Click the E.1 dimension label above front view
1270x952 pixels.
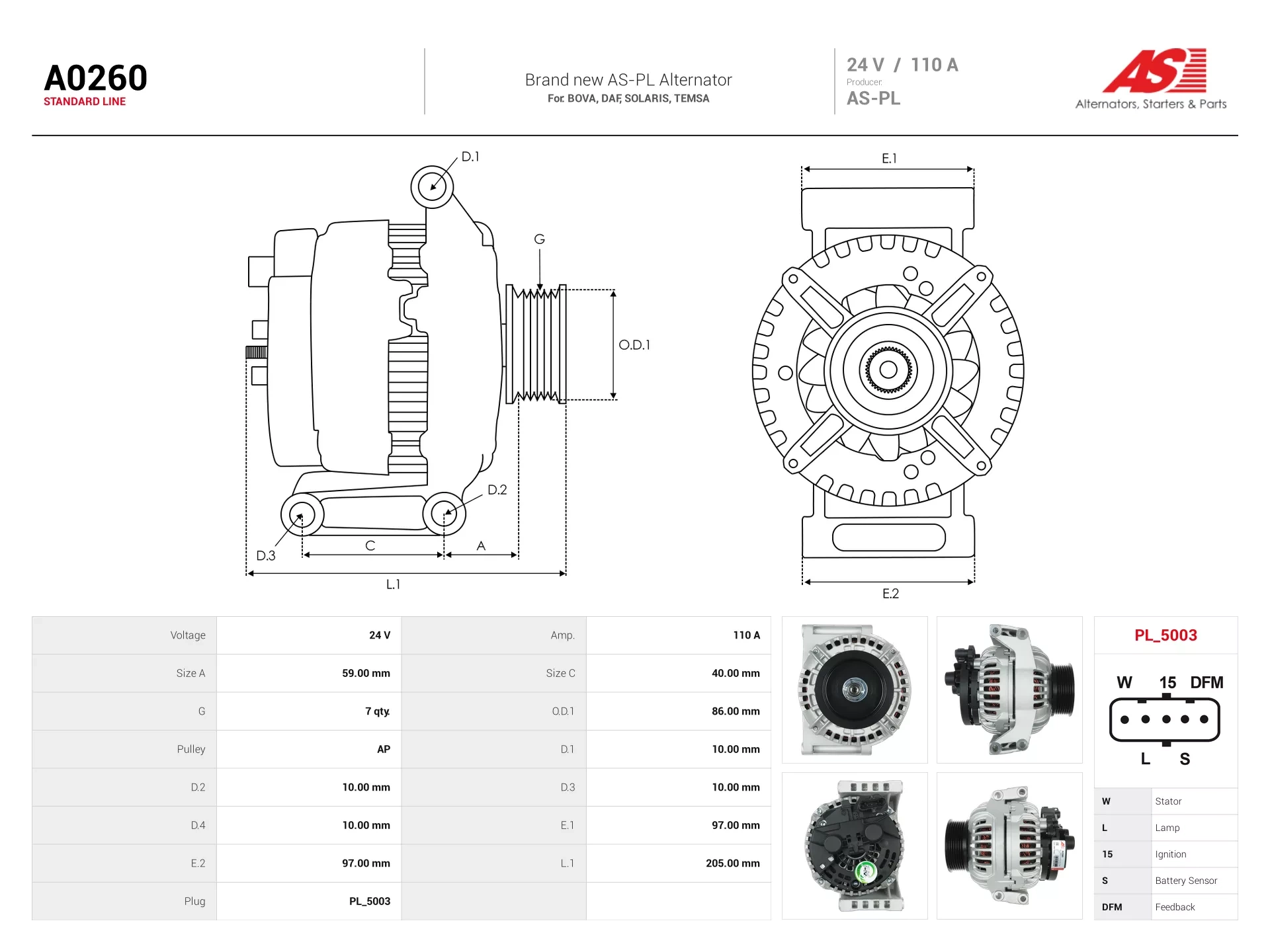pos(890,159)
